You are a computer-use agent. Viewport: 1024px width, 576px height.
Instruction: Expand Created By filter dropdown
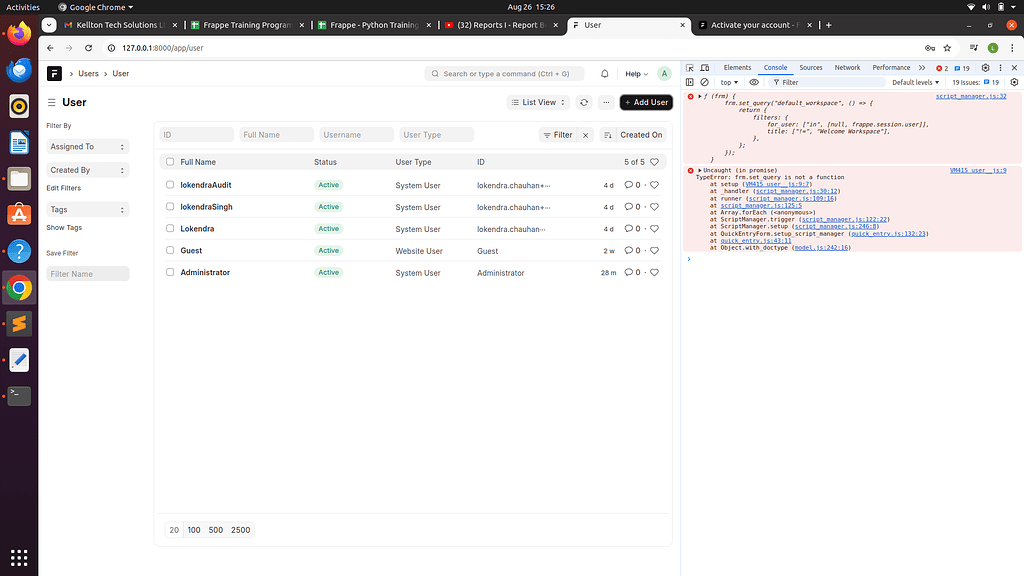[88, 170]
